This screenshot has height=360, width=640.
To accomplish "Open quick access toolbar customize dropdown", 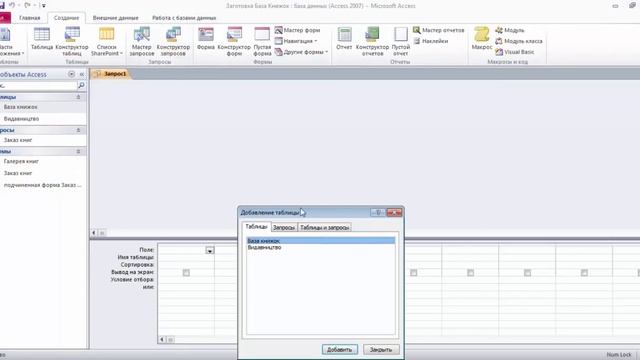I will pos(43,6).
